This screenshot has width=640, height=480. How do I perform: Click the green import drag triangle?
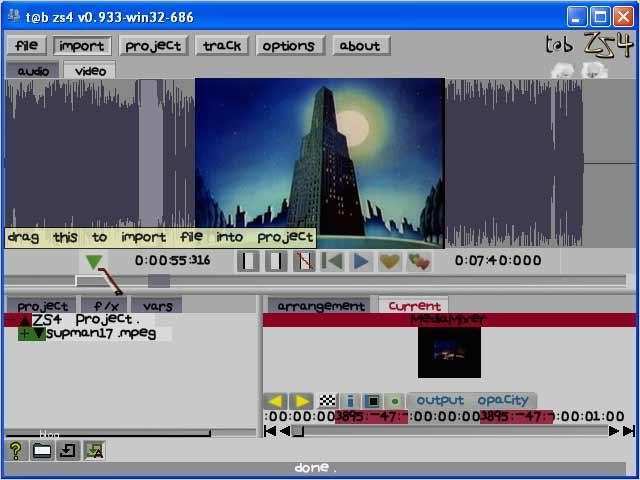93,262
